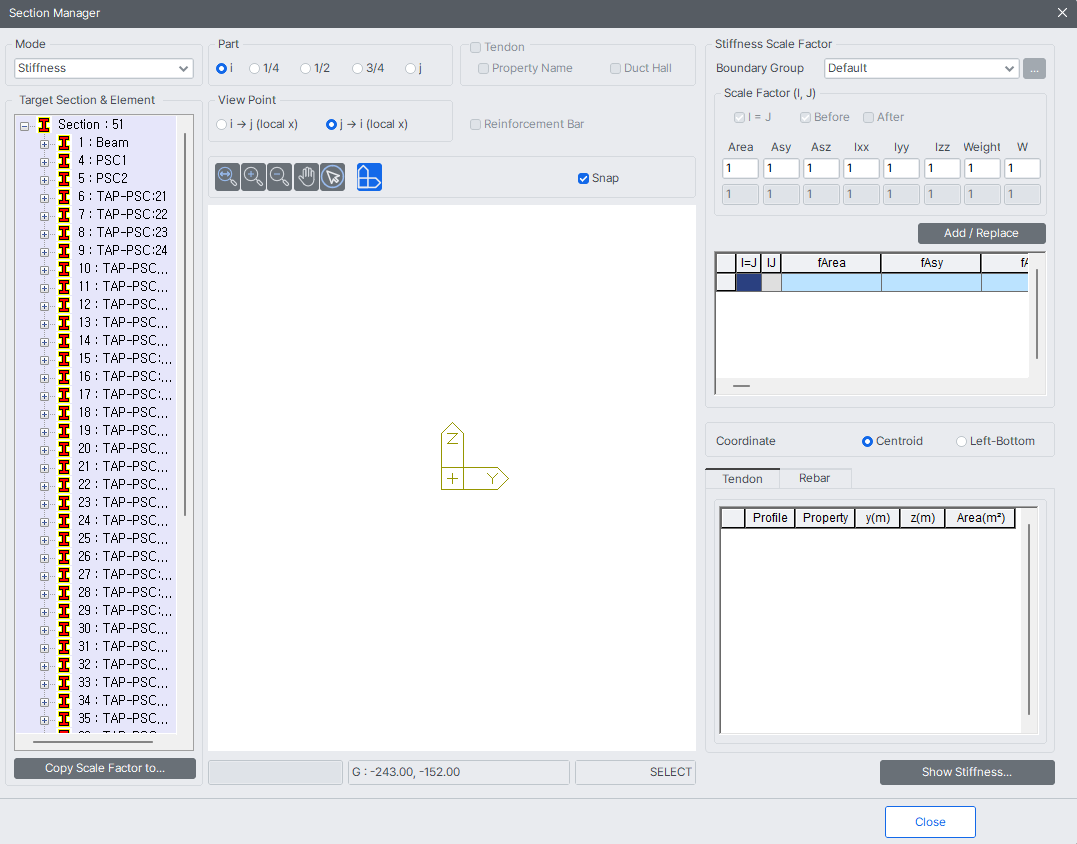The width and height of the screenshot is (1077, 844).
Task: Click the zoom fit icon
Action: 227,177
